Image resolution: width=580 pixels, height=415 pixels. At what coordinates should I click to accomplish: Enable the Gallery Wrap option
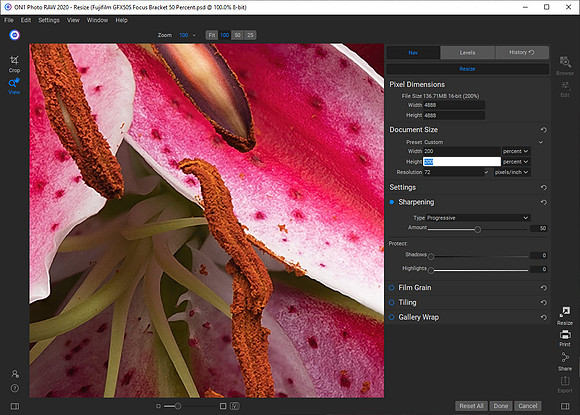click(391, 317)
